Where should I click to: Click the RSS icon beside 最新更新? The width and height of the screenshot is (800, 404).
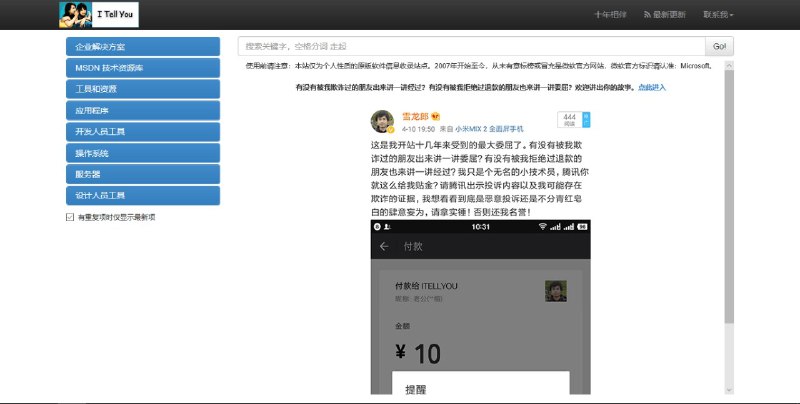(647, 15)
